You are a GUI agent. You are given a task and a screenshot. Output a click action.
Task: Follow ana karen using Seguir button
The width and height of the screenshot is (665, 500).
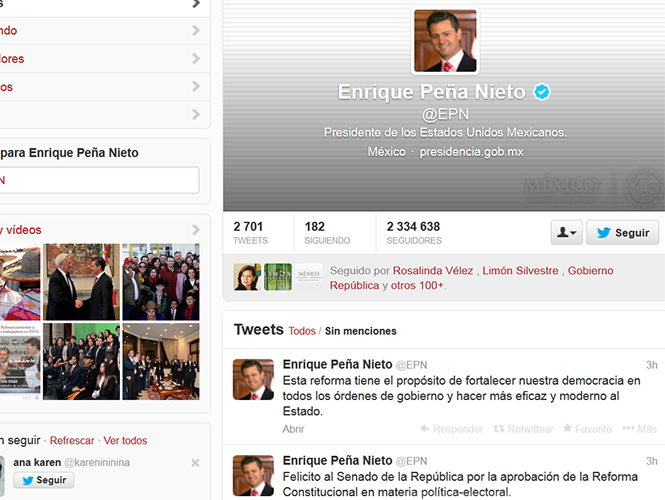pyautogui.click(x=43, y=481)
